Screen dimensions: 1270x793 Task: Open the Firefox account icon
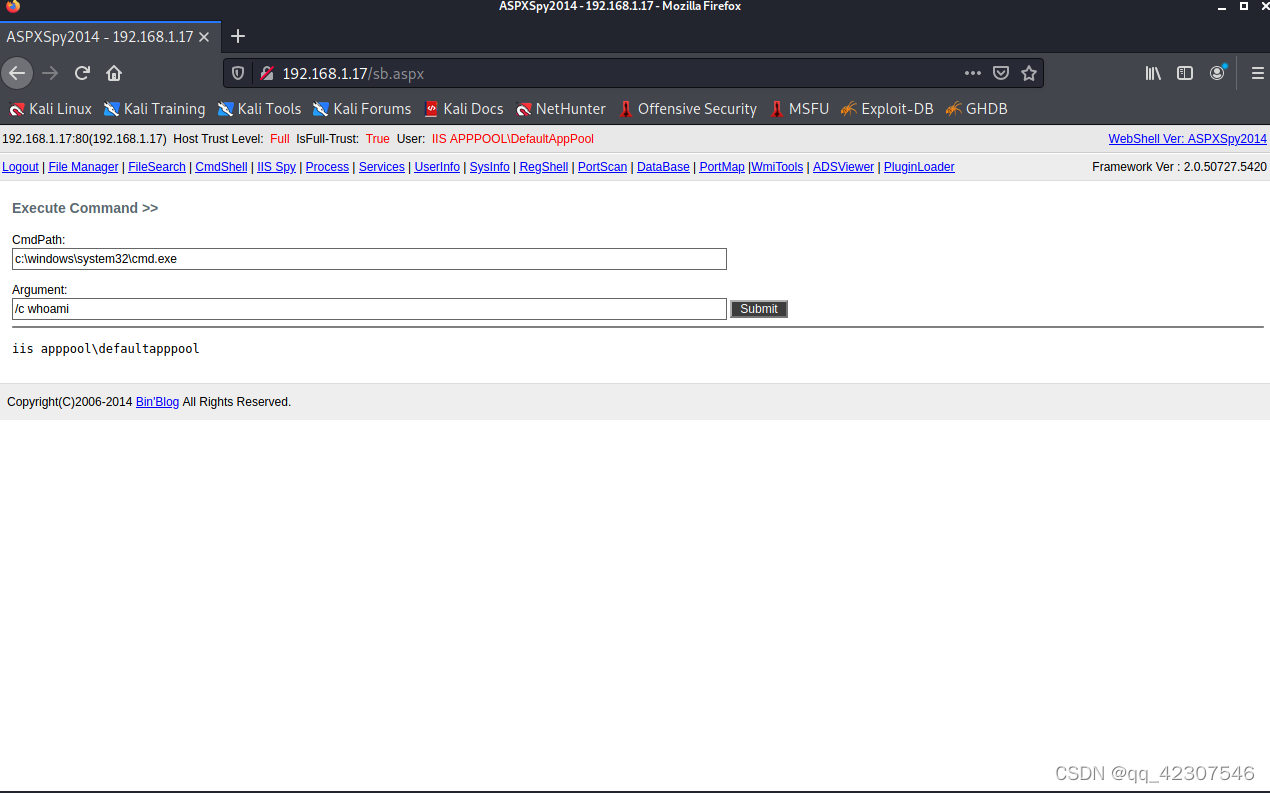(1217, 73)
